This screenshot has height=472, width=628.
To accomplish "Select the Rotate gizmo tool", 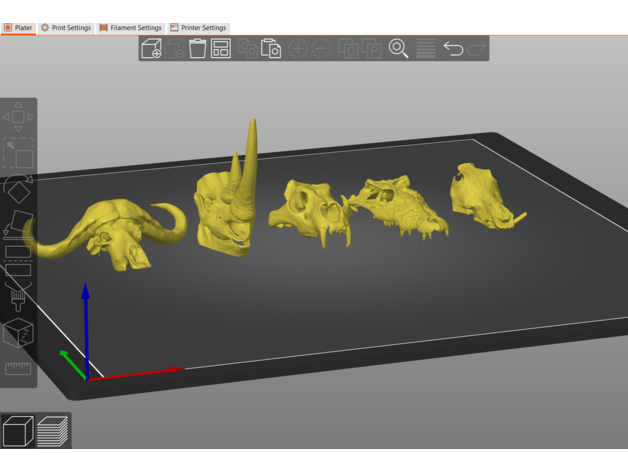I will pyautogui.click(x=18, y=188).
